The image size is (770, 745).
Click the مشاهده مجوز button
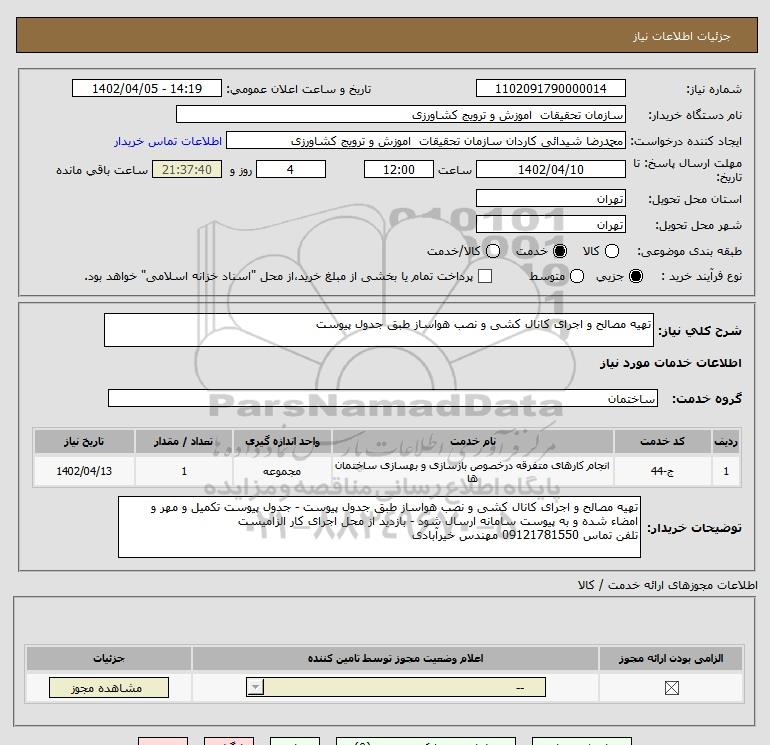tap(109, 688)
